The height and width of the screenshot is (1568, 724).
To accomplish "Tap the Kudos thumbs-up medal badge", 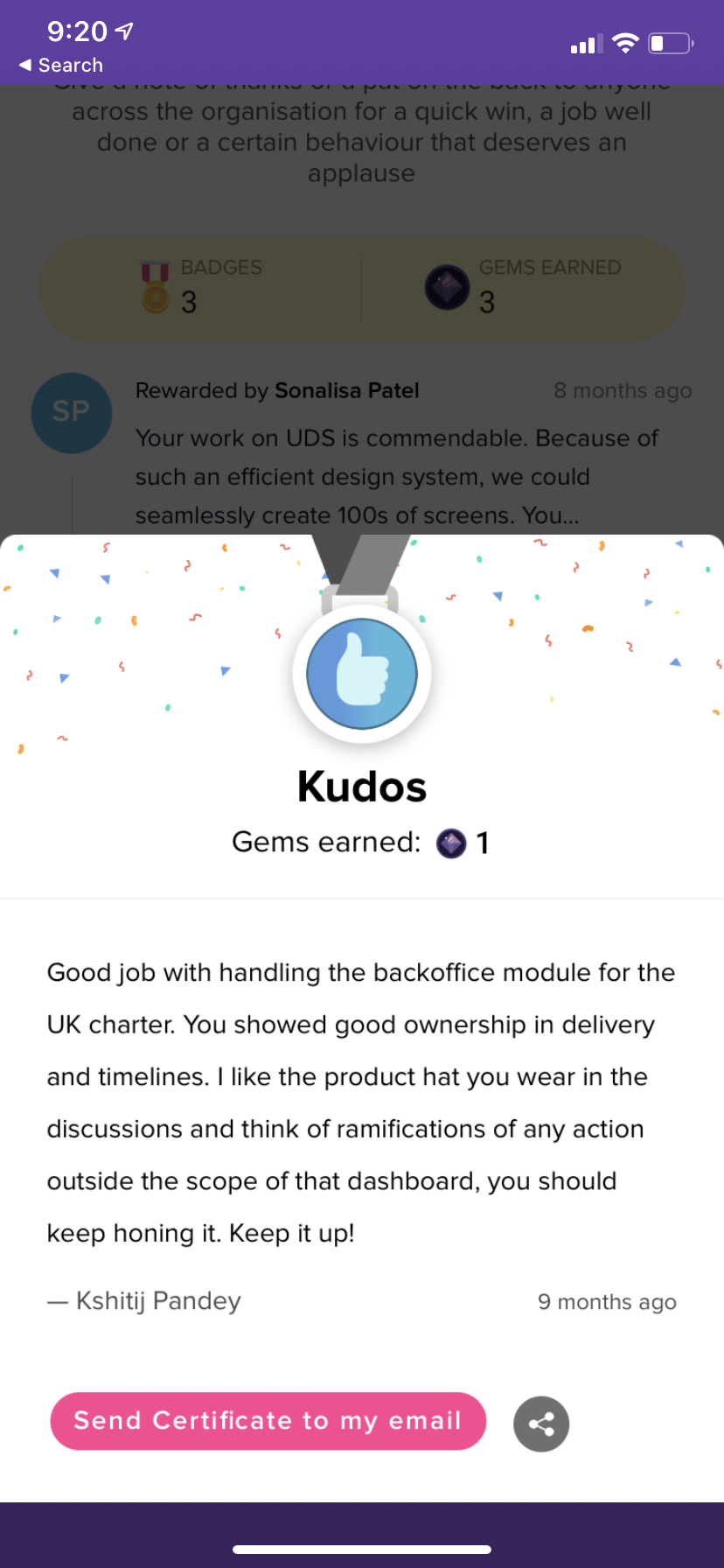I will [362, 674].
